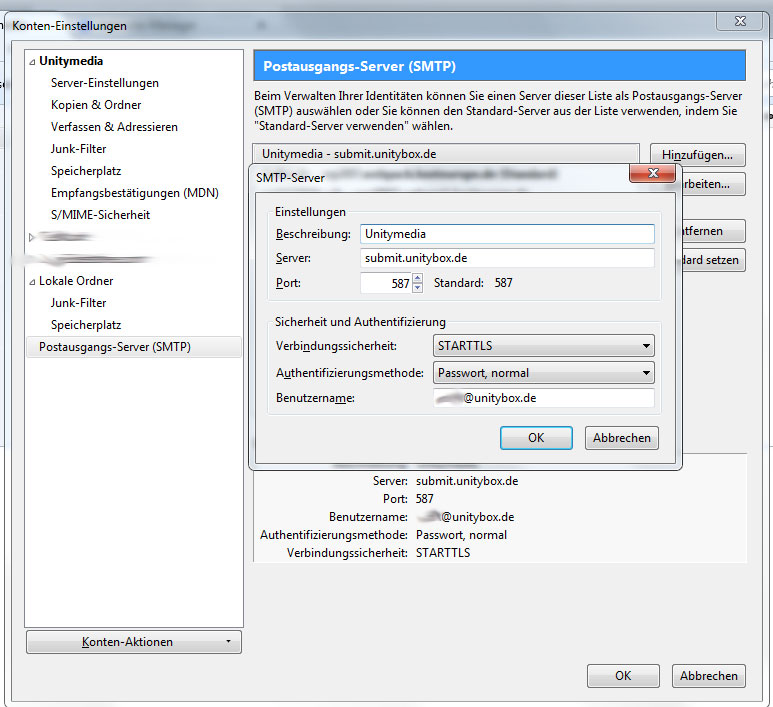
Task: Click the partially hidden Entfernen button
Action: point(713,231)
